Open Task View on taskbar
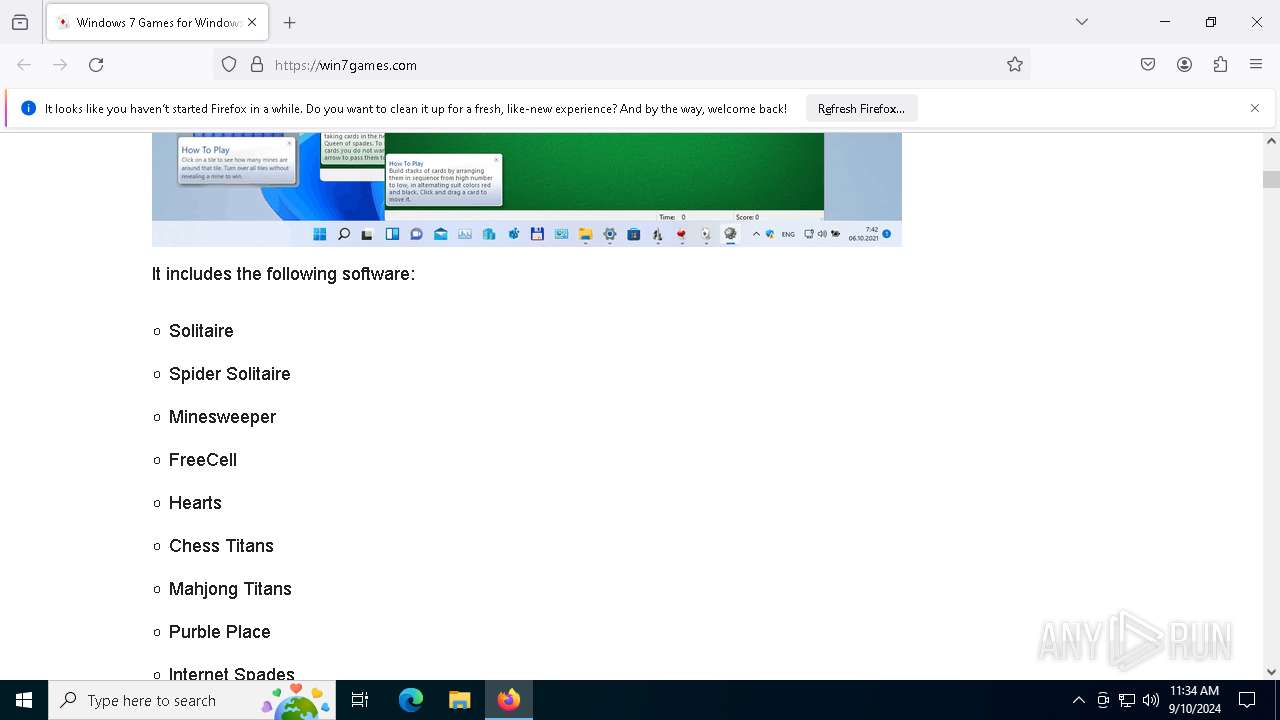1280x720 pixels. 360,700
